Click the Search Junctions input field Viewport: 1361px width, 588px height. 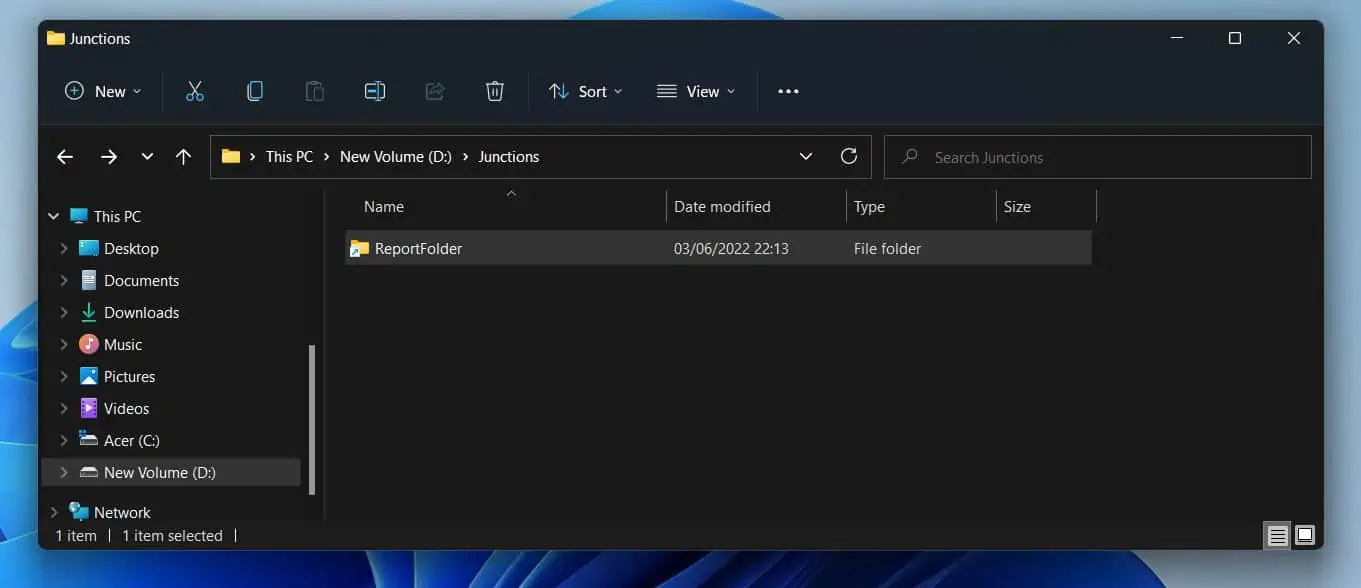click(x=1098, y=157)
